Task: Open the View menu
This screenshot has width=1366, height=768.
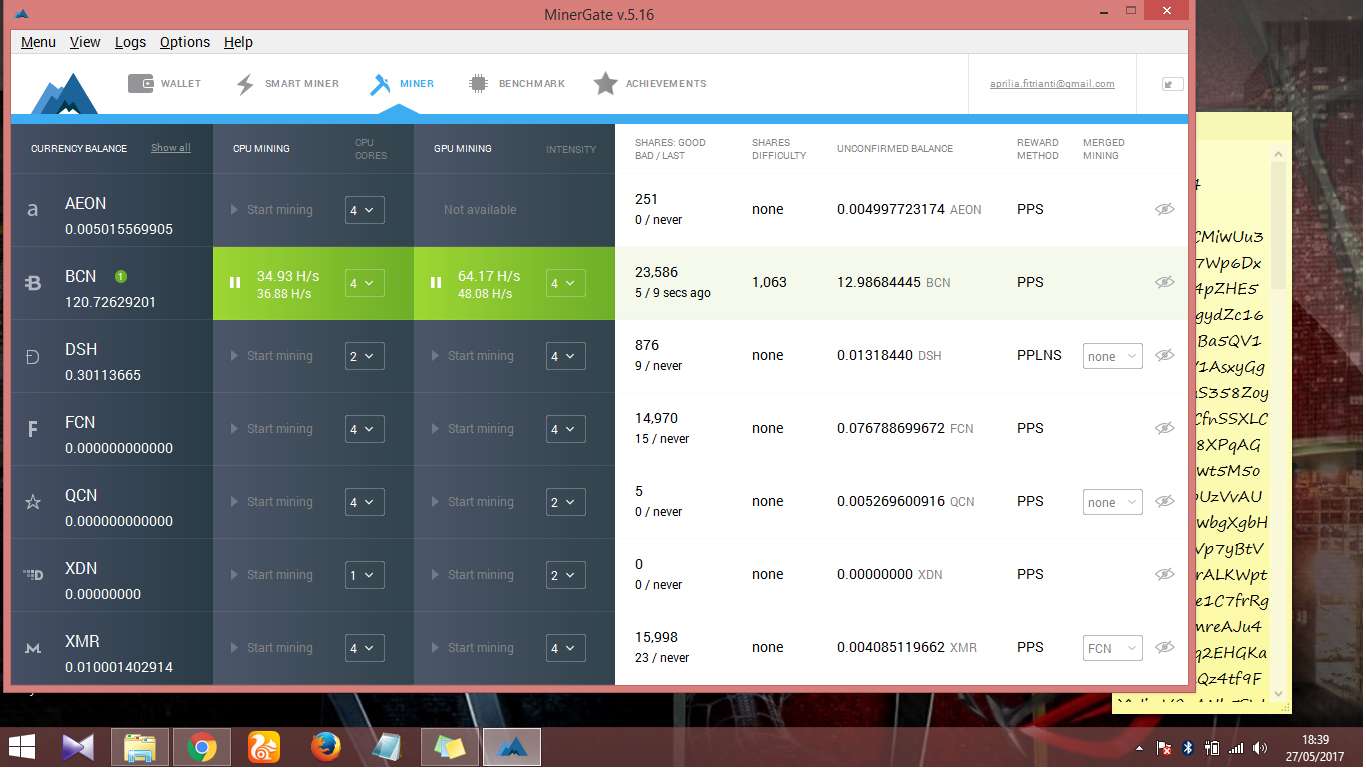Action: 85,42
